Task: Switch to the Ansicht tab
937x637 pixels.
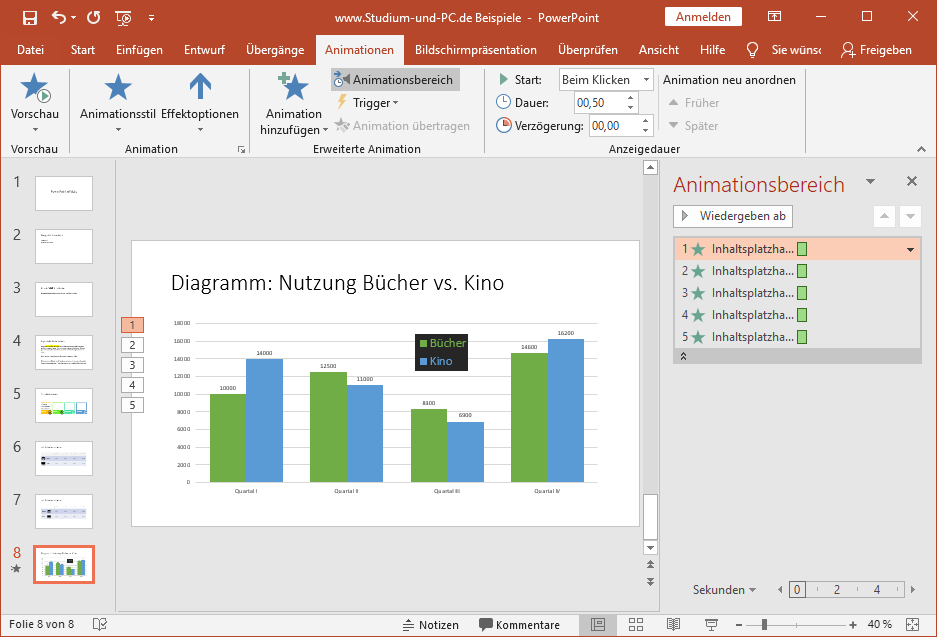Action: coord(659,50)
